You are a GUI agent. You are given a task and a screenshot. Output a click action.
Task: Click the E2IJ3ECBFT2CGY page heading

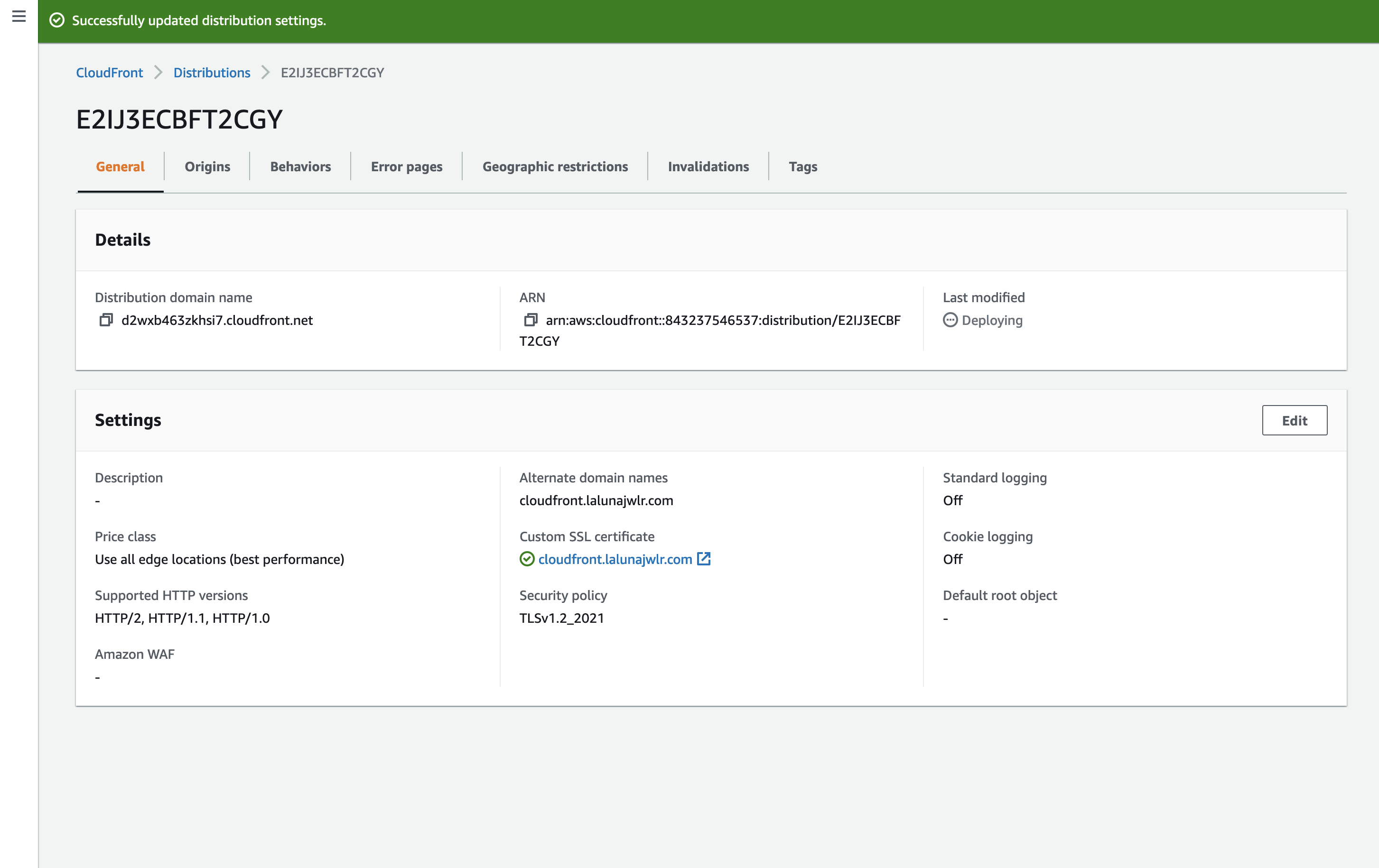tap(179, 120)
